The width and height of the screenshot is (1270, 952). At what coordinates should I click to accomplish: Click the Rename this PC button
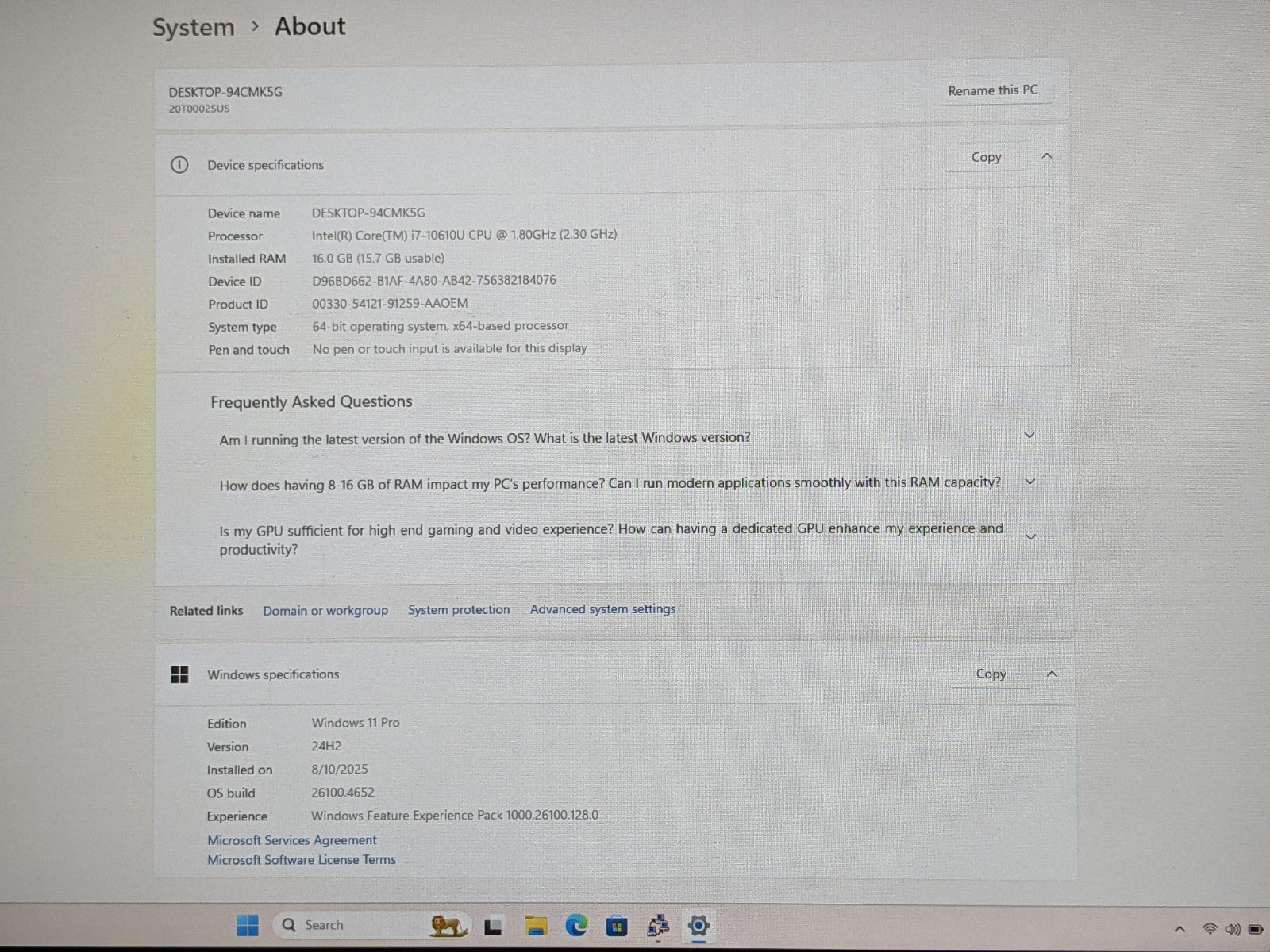(x=992, y=90)
